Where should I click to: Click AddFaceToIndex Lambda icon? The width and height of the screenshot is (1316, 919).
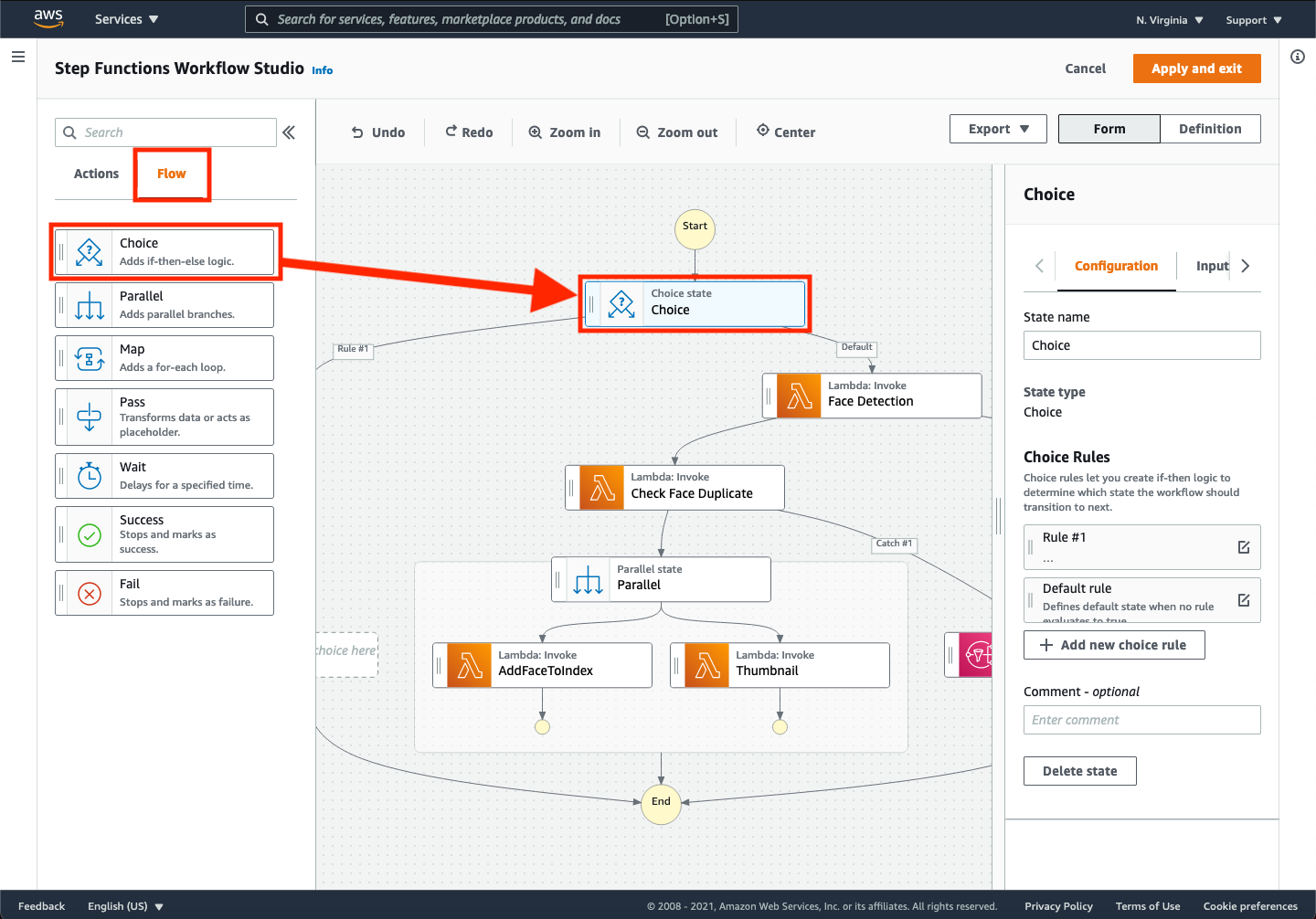click(470, 665)
